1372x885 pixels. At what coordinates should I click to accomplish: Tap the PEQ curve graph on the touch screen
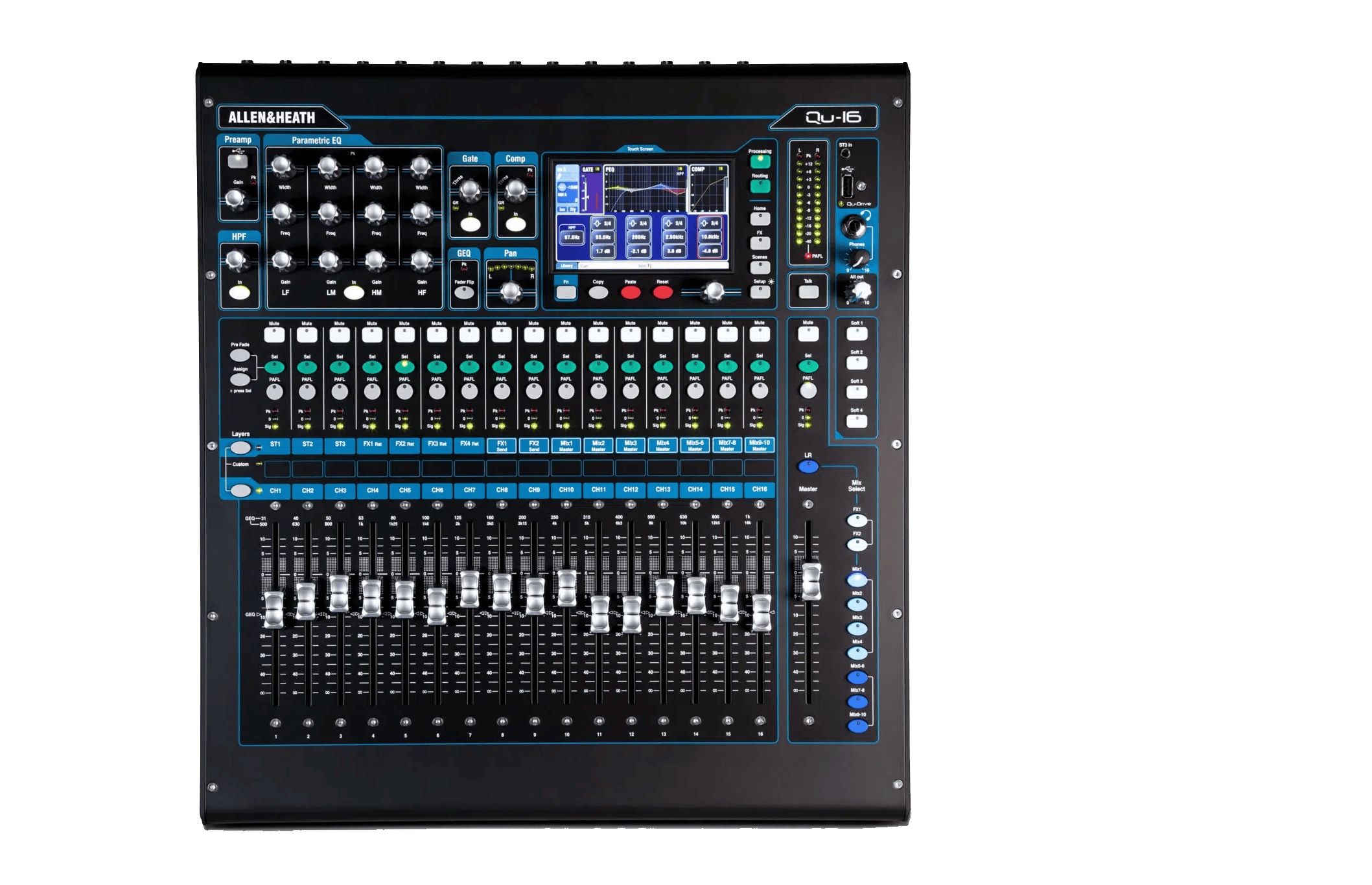[645, 189]
